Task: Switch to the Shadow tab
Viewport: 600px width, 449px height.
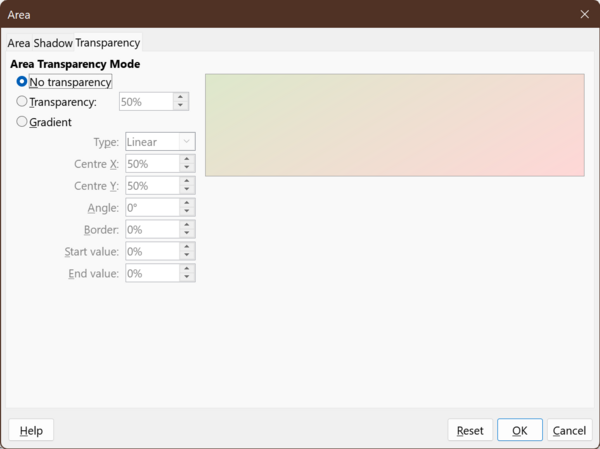Action: point(53,43)
